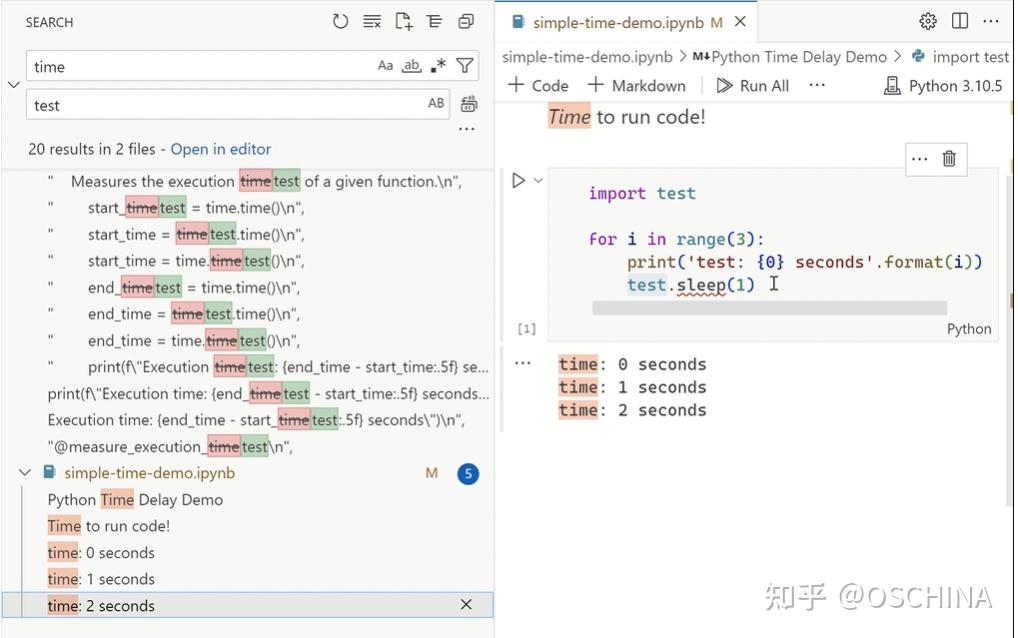1018x638 pixels.
Task: Enable Match Case in search
Action: point(386,65)
